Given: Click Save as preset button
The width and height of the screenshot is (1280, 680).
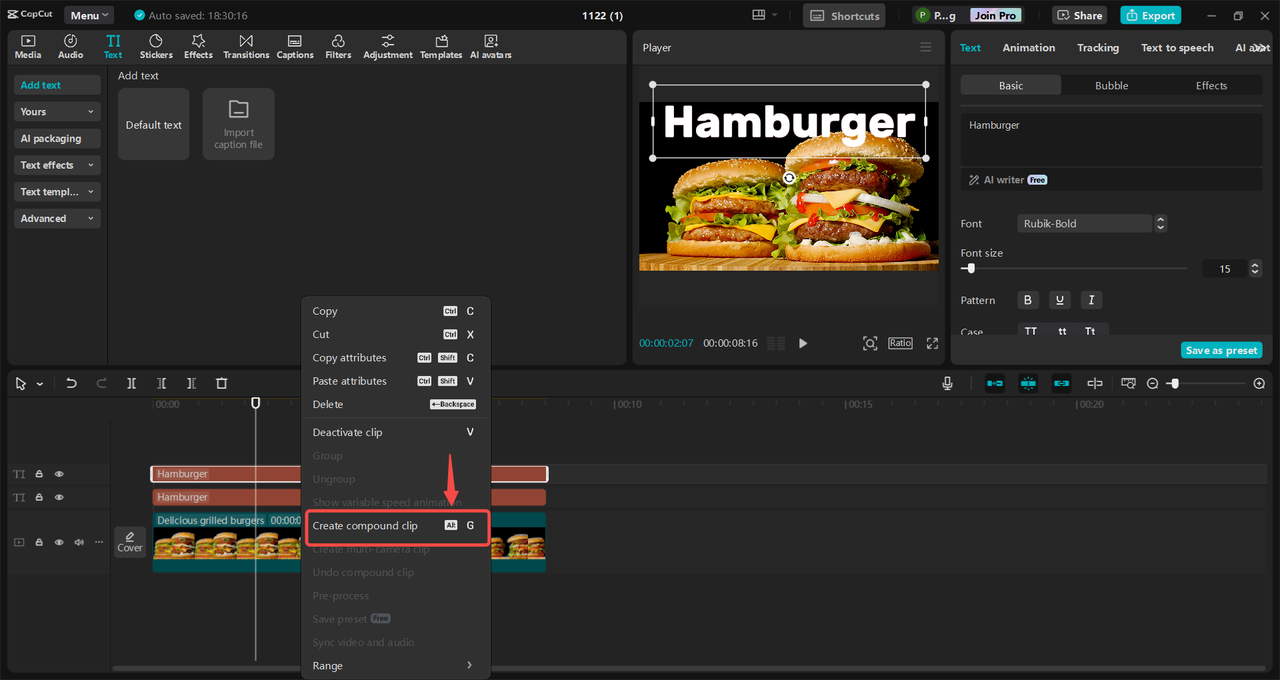Looking at the screenshot, I should [x=1221, y=350].
